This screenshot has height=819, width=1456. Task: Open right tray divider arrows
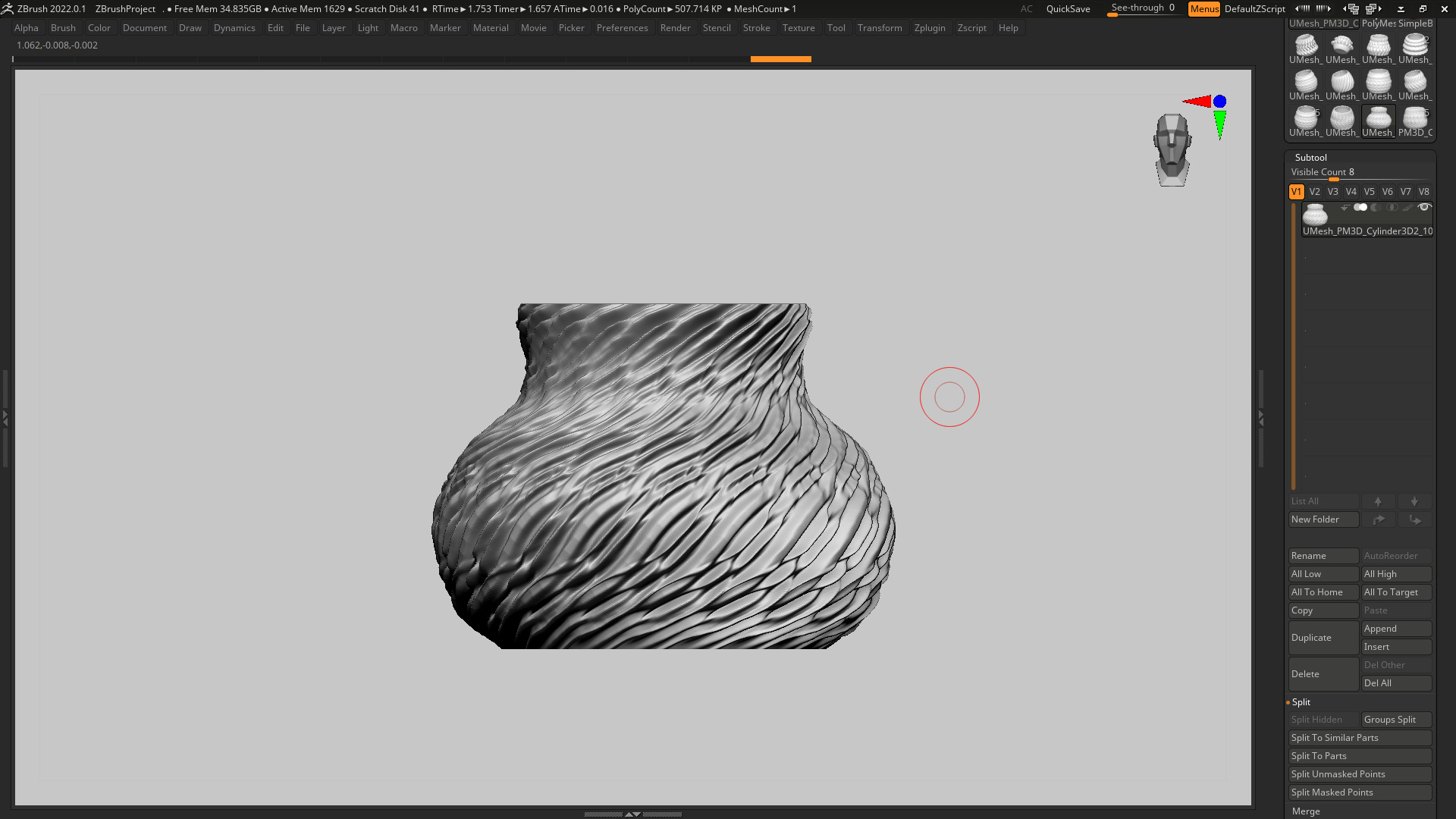(1261, 417)
